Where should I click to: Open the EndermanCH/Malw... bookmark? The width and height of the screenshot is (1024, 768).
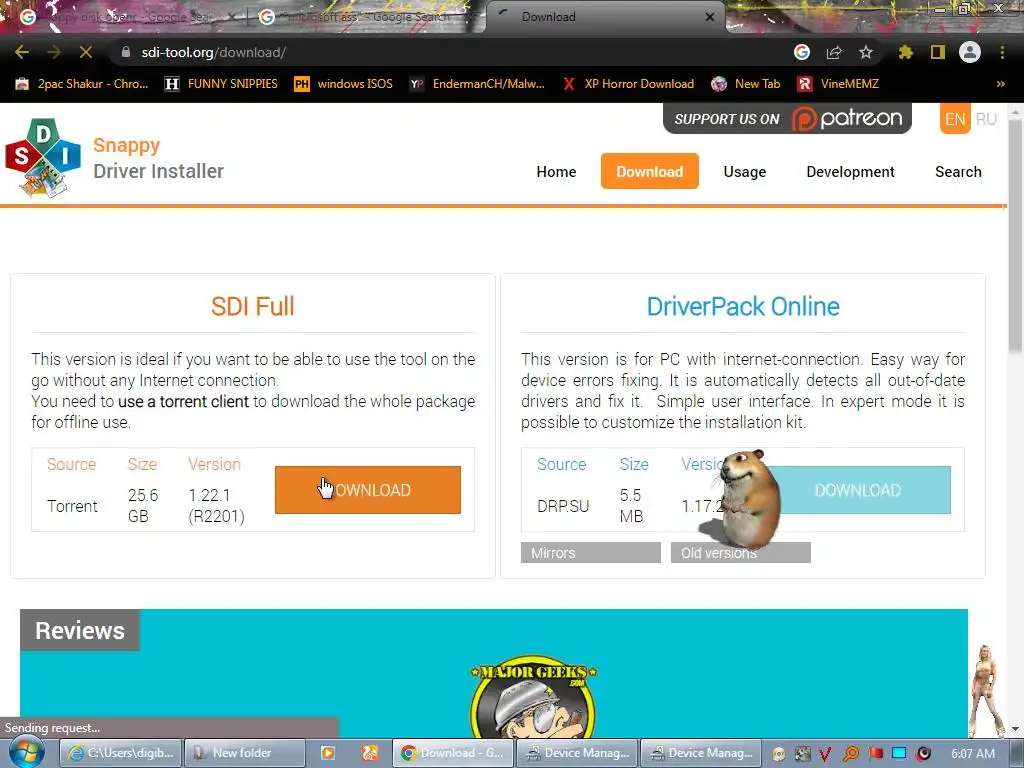477,84
